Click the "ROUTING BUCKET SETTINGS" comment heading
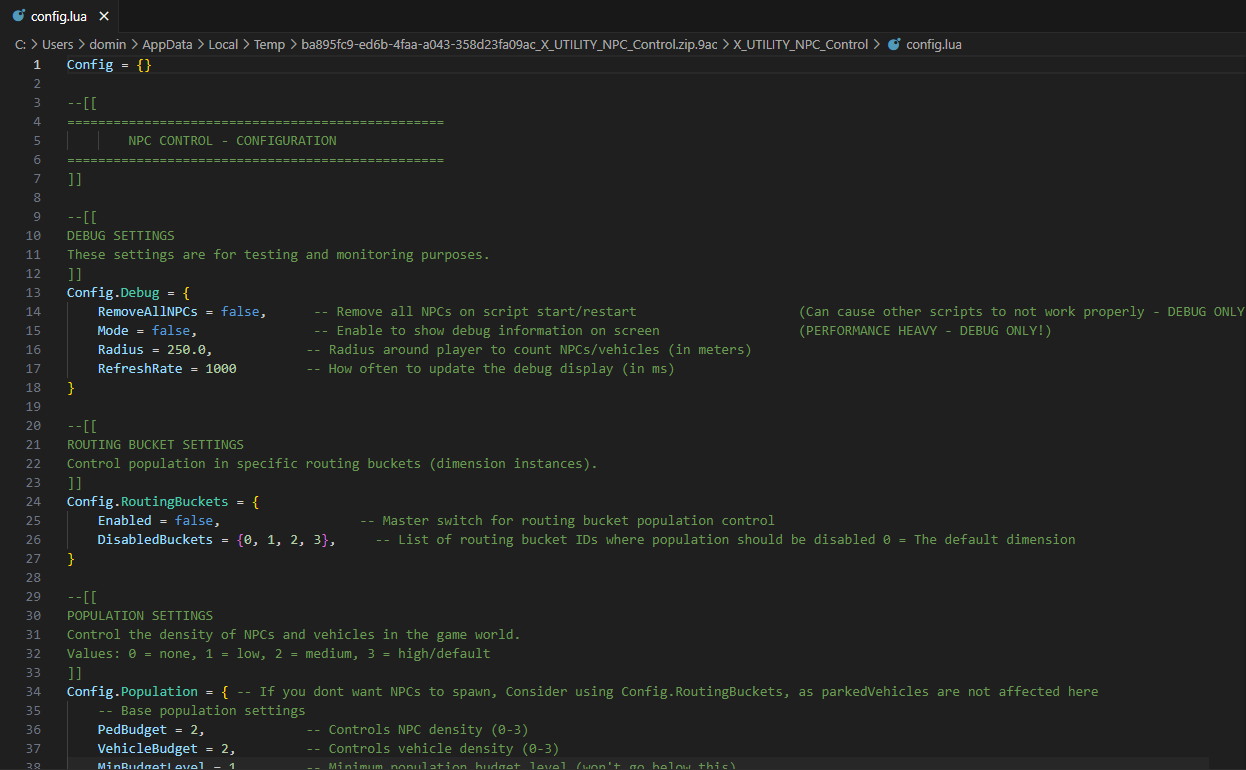Image resolution: width=1246 pixels, height=770 pixels. [x=156, y=445]
